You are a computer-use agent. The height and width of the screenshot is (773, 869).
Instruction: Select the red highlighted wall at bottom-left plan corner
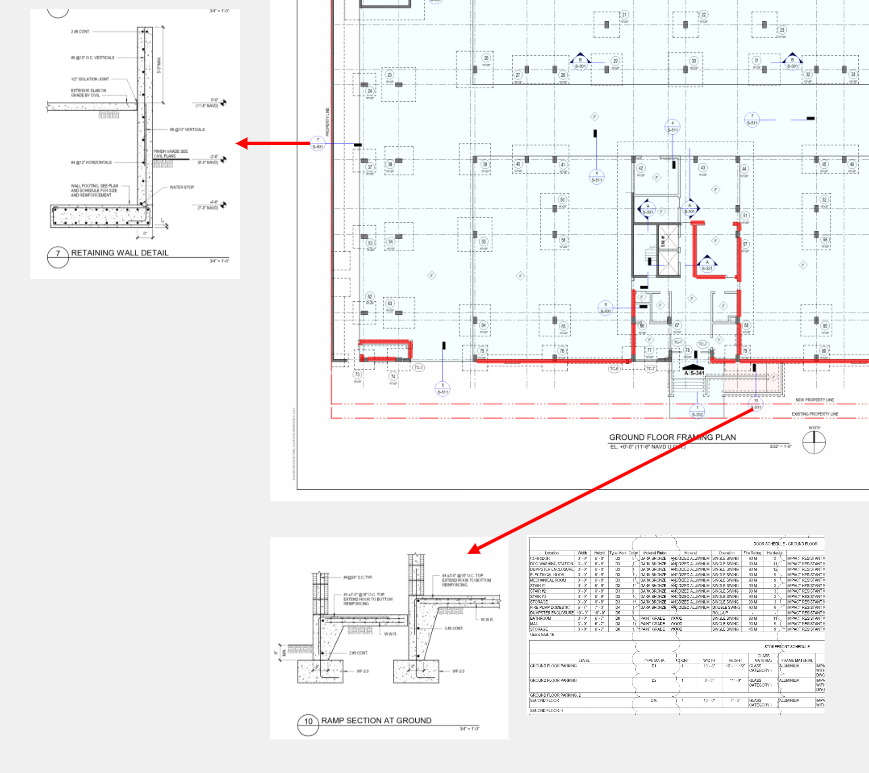tap(385, 350)
